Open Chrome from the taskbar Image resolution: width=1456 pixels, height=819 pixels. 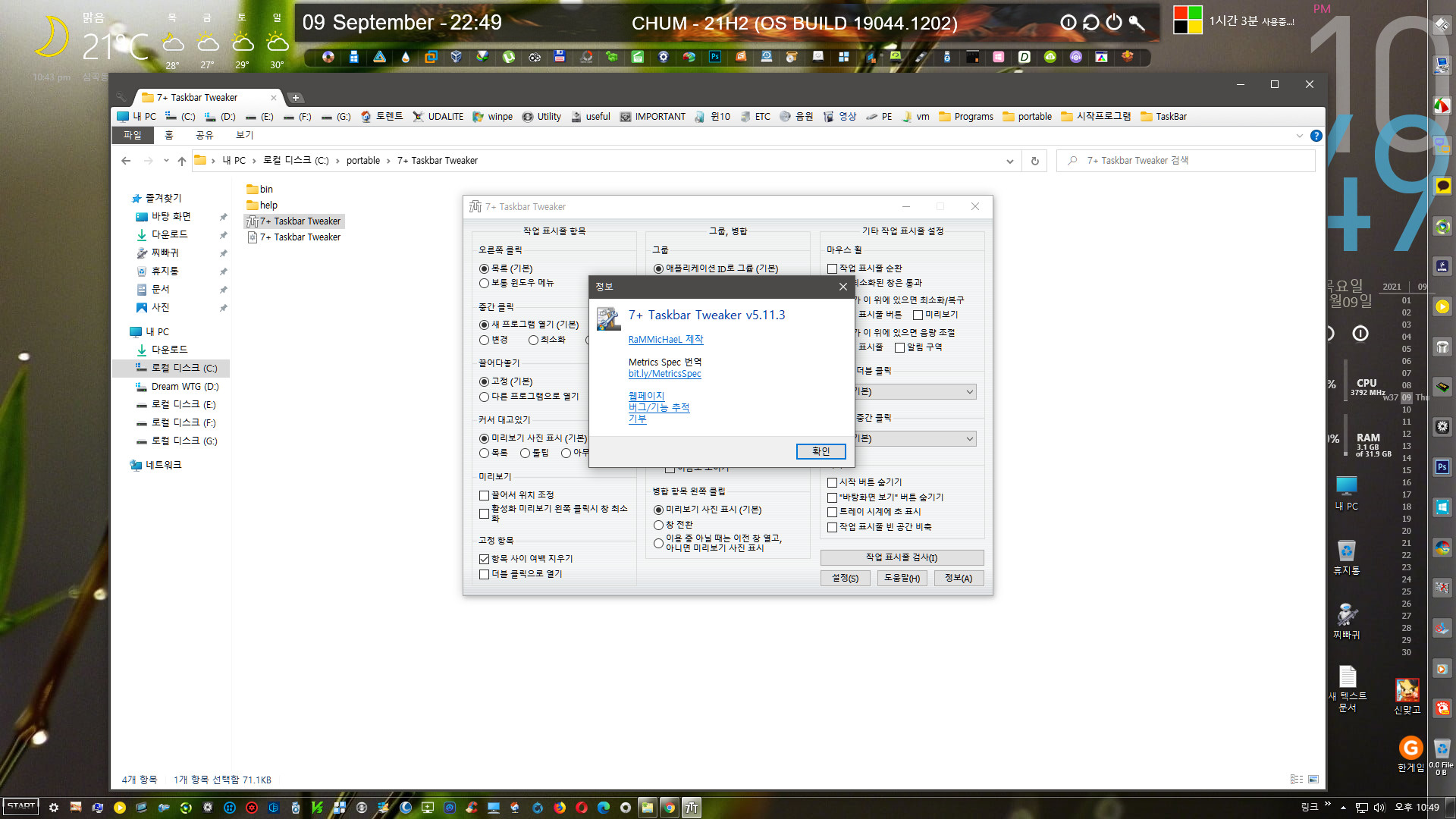tap(670, 808)
